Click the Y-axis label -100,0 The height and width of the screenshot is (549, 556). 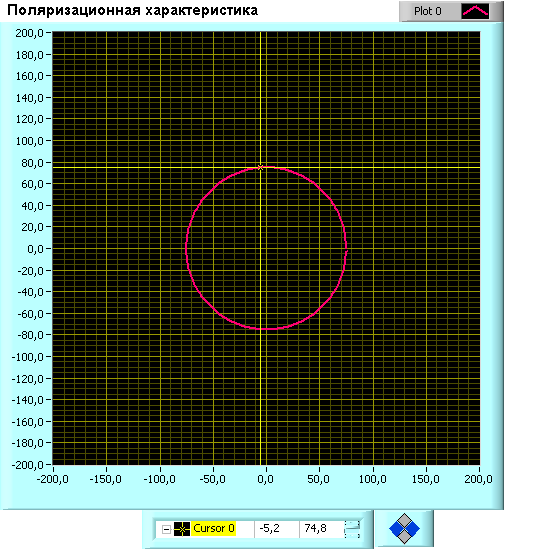point(27,357)
